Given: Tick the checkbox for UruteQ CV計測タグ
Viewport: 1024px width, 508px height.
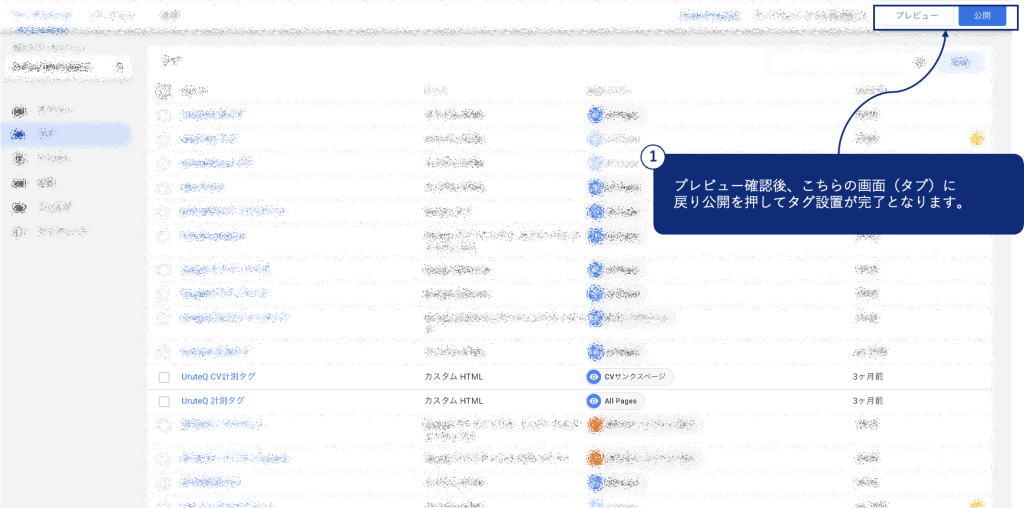Looking at the screenshot, I should click(164, 377).
